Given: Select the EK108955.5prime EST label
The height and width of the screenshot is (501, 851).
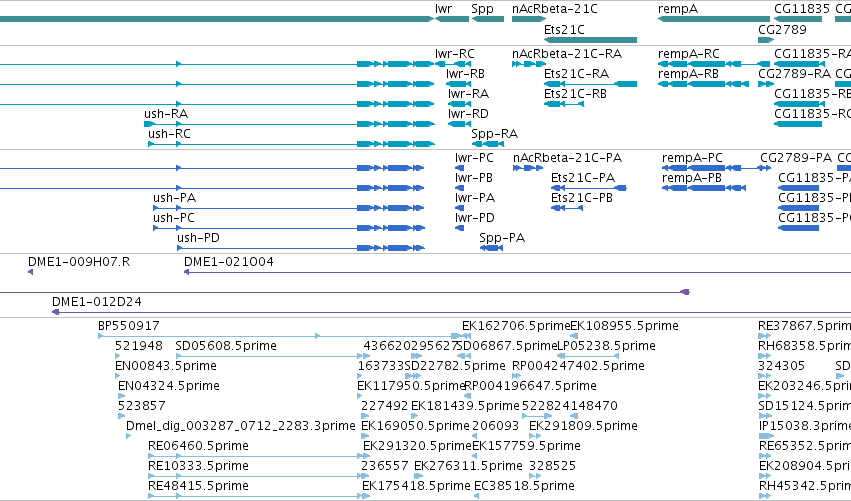Looking at the screenshot, I should coord(625,327).
